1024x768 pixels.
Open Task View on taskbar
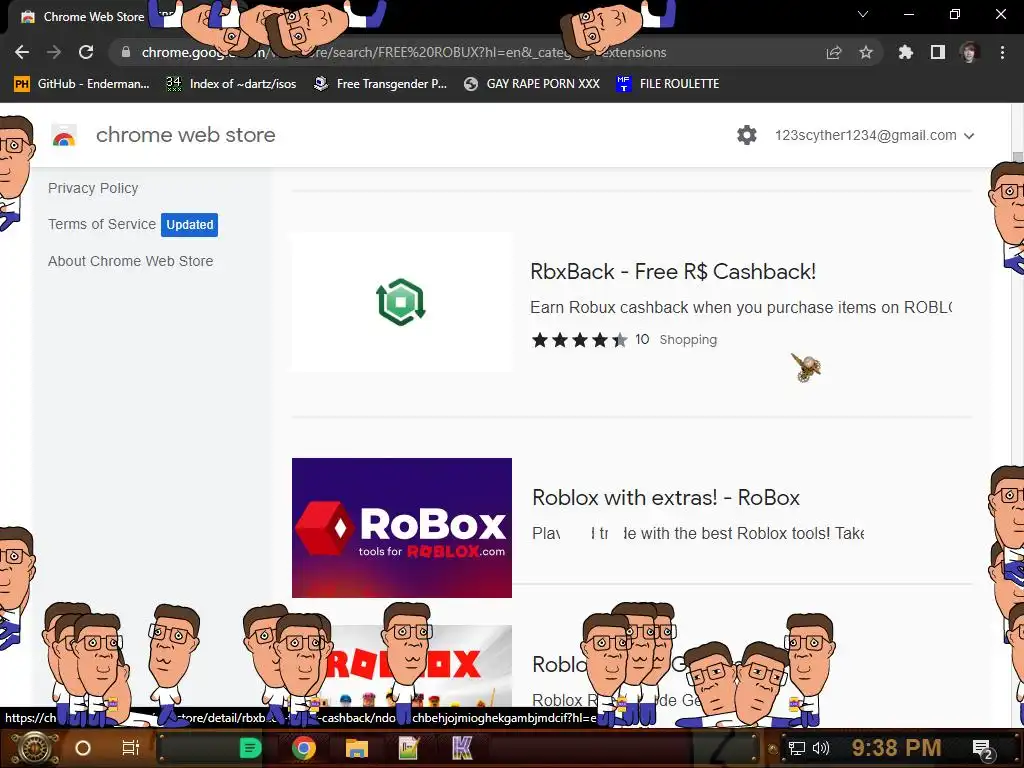tap(131, 748)
